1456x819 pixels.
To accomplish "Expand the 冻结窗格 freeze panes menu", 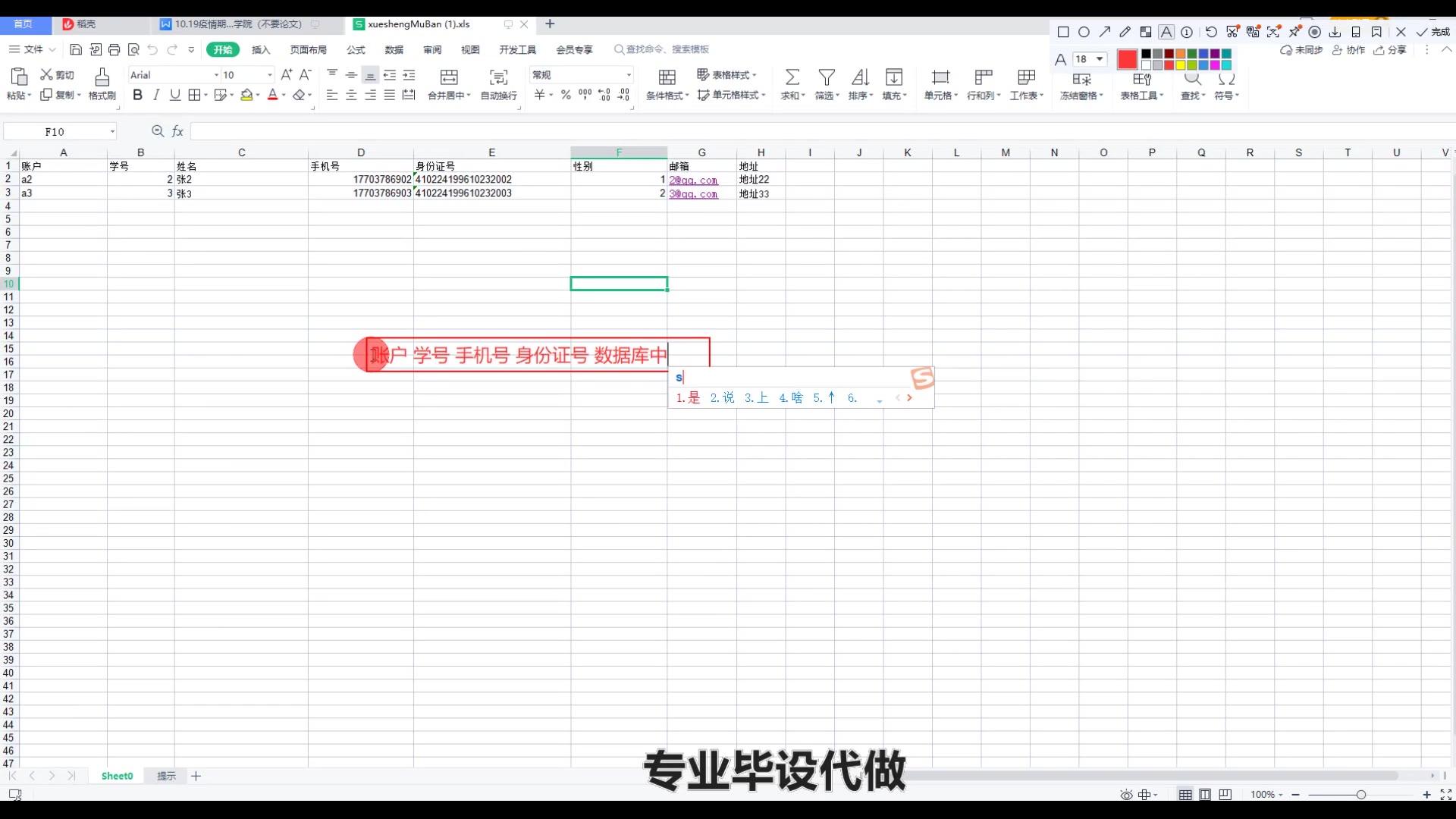I will pos(1081,96).
